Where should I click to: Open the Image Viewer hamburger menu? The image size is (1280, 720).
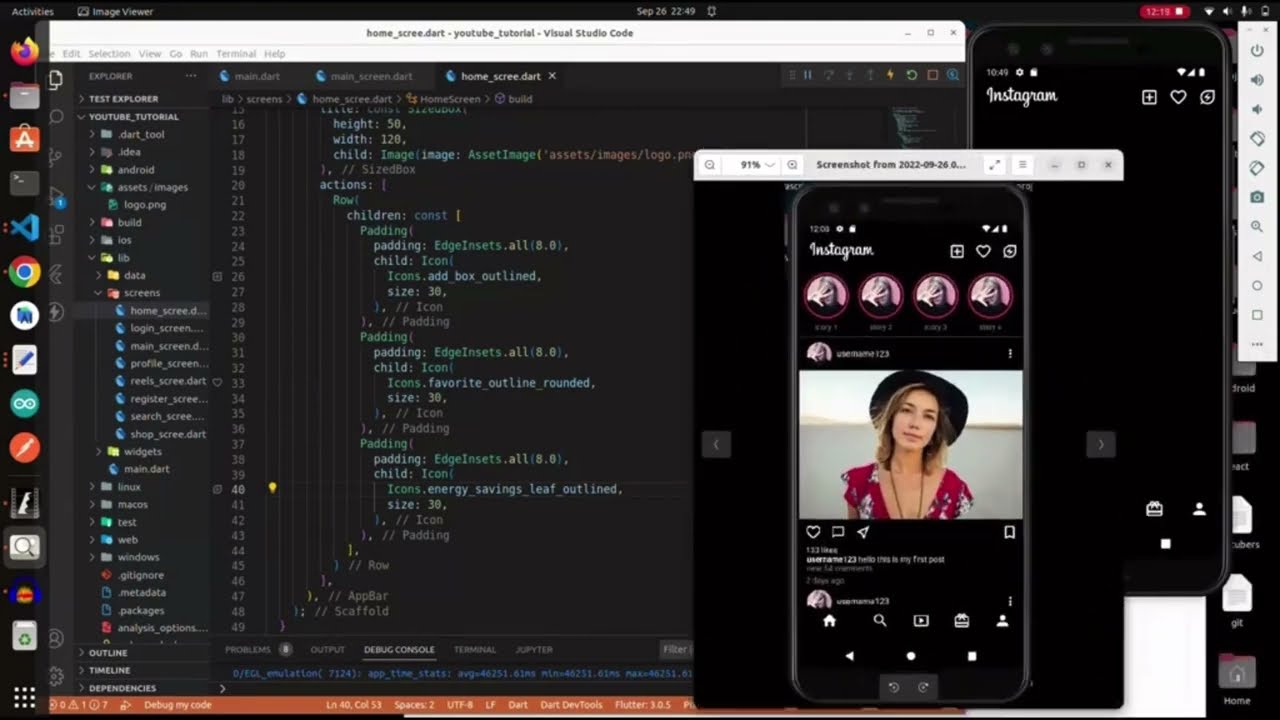tap(1022, 165)
